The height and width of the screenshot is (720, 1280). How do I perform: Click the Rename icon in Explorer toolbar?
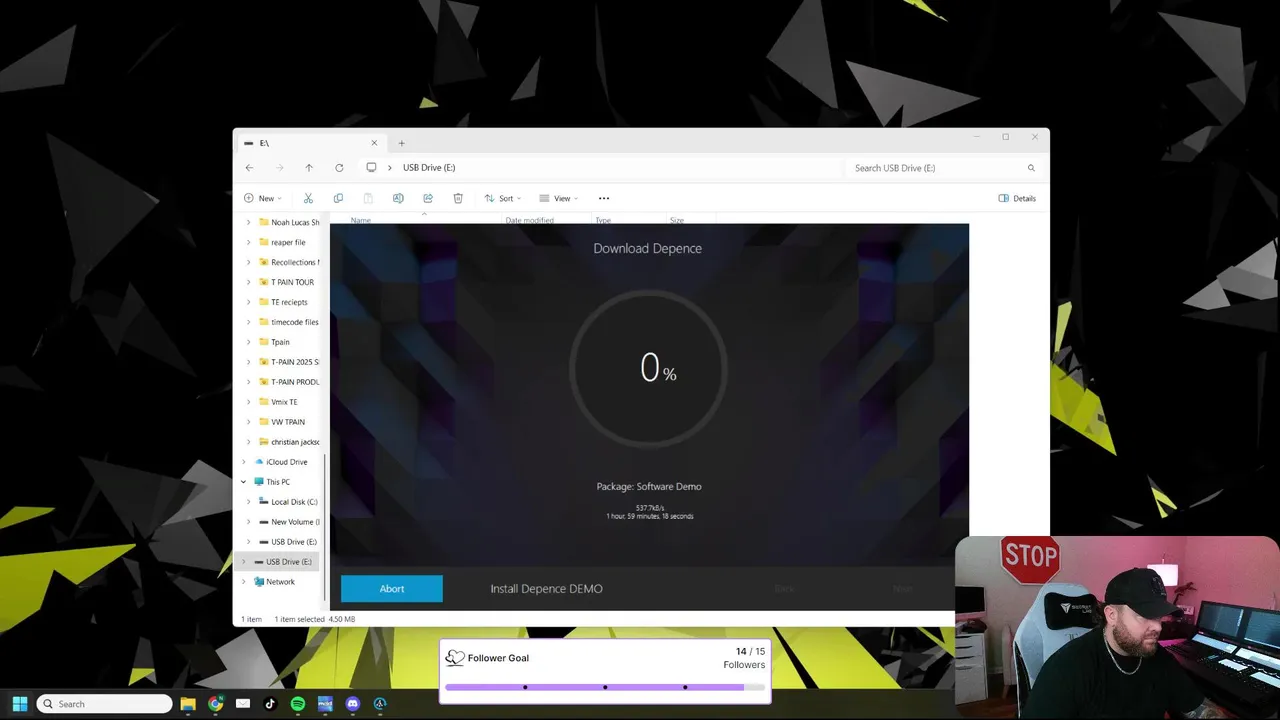398,198
